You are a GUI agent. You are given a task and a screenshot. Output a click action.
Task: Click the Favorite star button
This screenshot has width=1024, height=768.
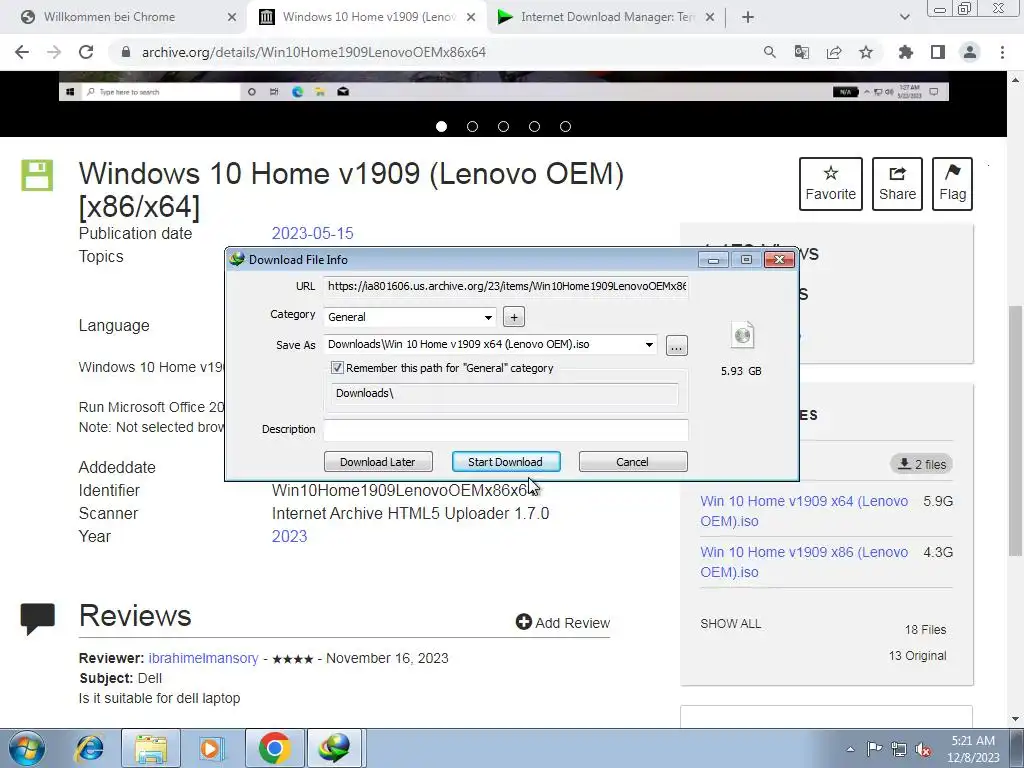pyautogui.click(x=831, y=184)
